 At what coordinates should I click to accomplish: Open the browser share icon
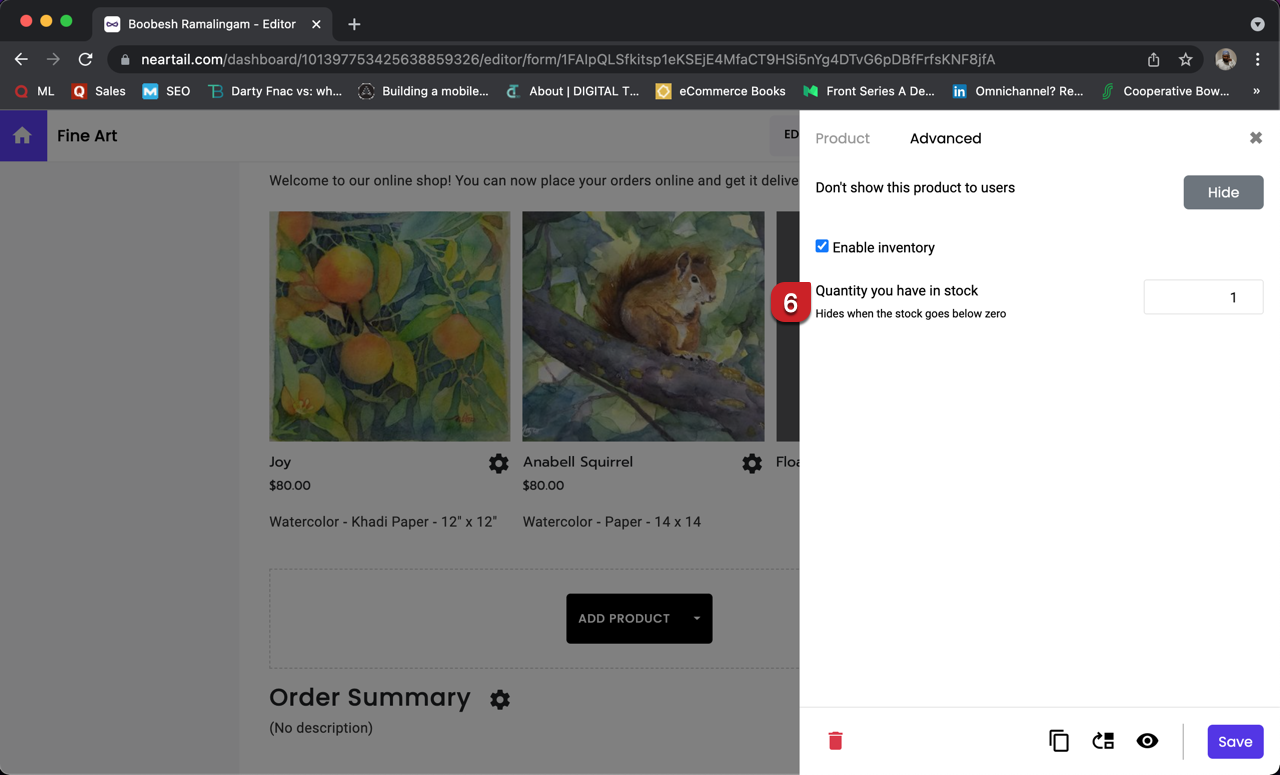point(1152,59)
